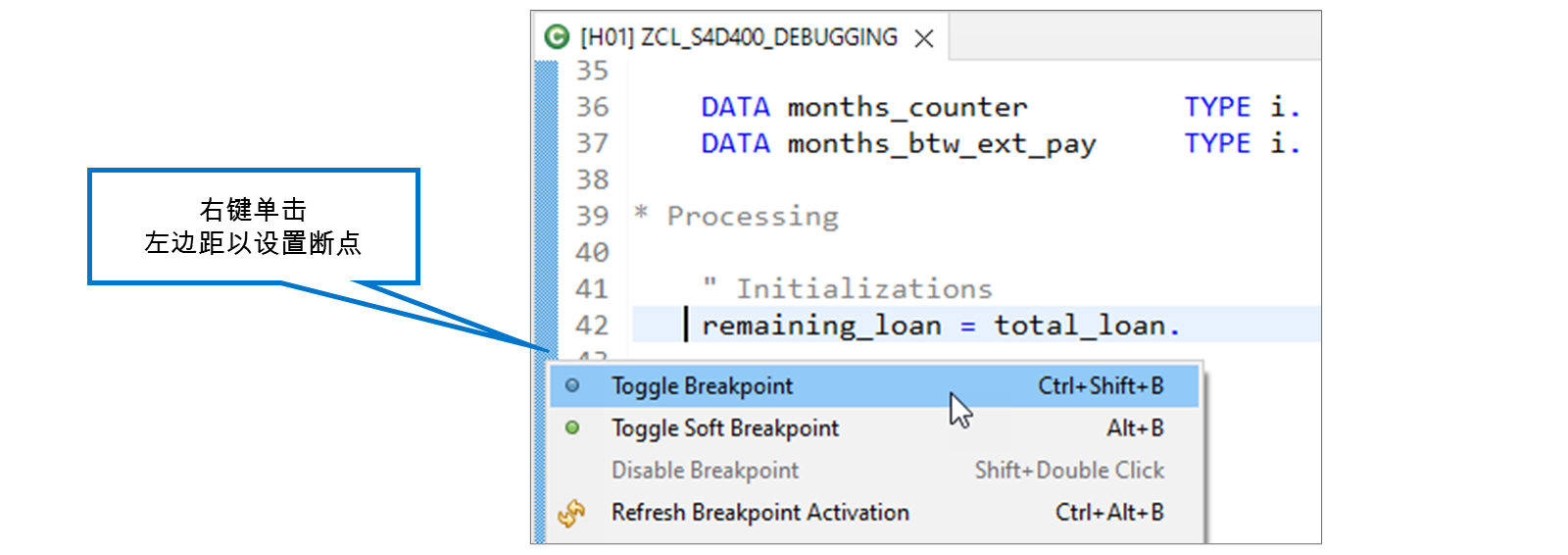Click the blue breakpoint dot icon
Screen dimensions: 1568x555
tap(572, 386)
